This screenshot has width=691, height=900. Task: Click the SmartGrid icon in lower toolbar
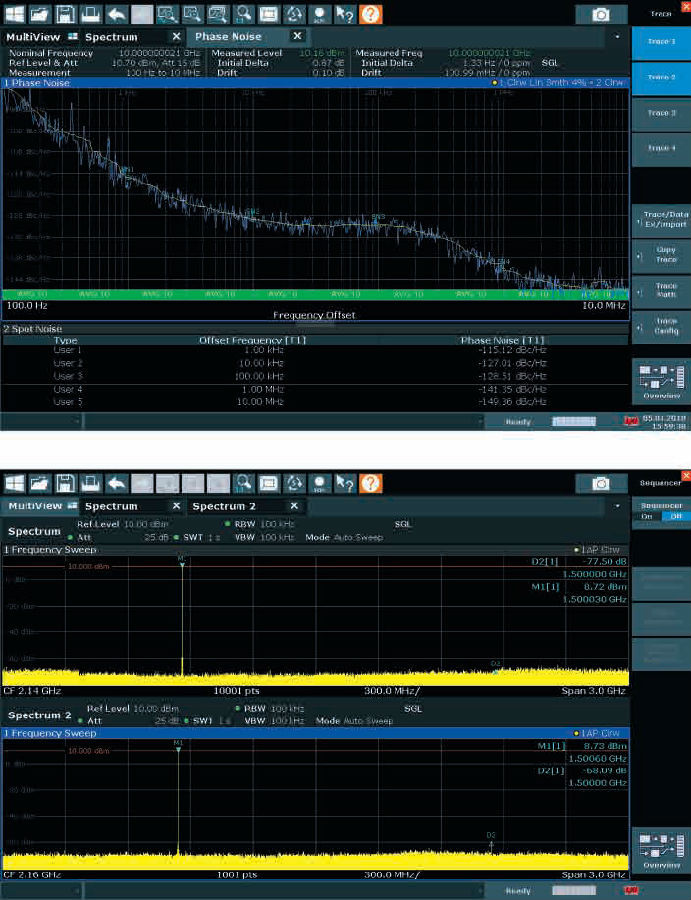[269, 483]
